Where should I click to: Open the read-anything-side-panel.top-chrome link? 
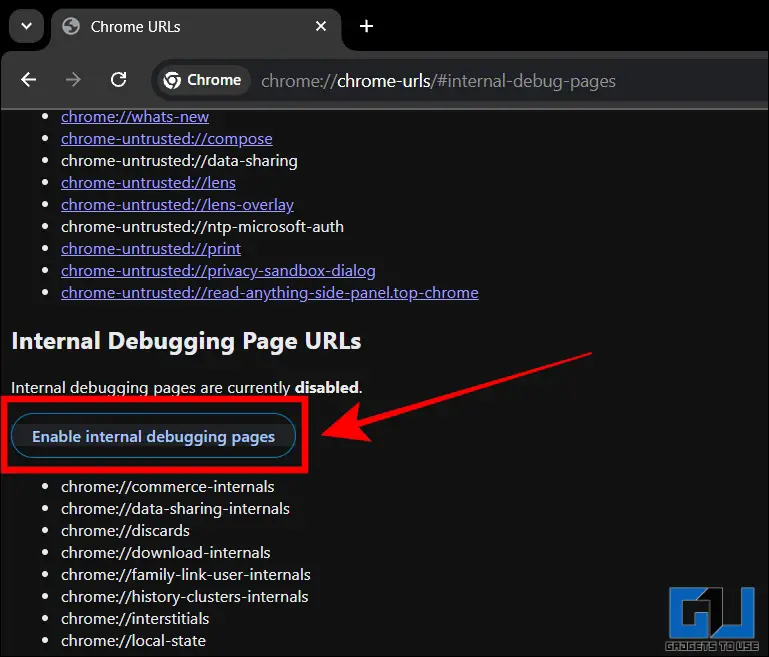[269, 292]
